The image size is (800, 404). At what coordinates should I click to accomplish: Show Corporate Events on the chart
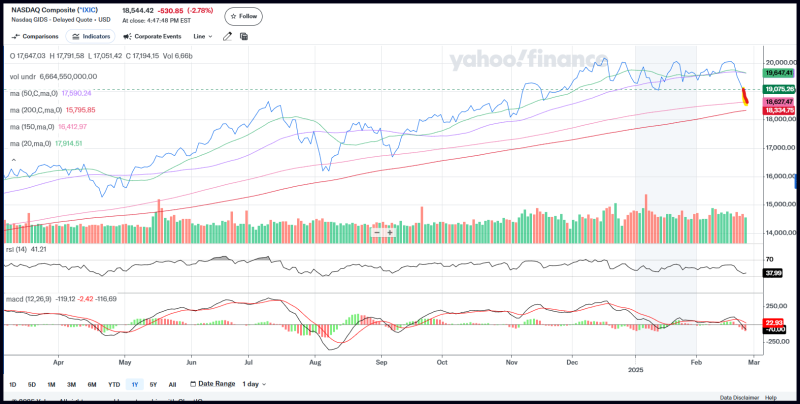click(x=153, y=37)
